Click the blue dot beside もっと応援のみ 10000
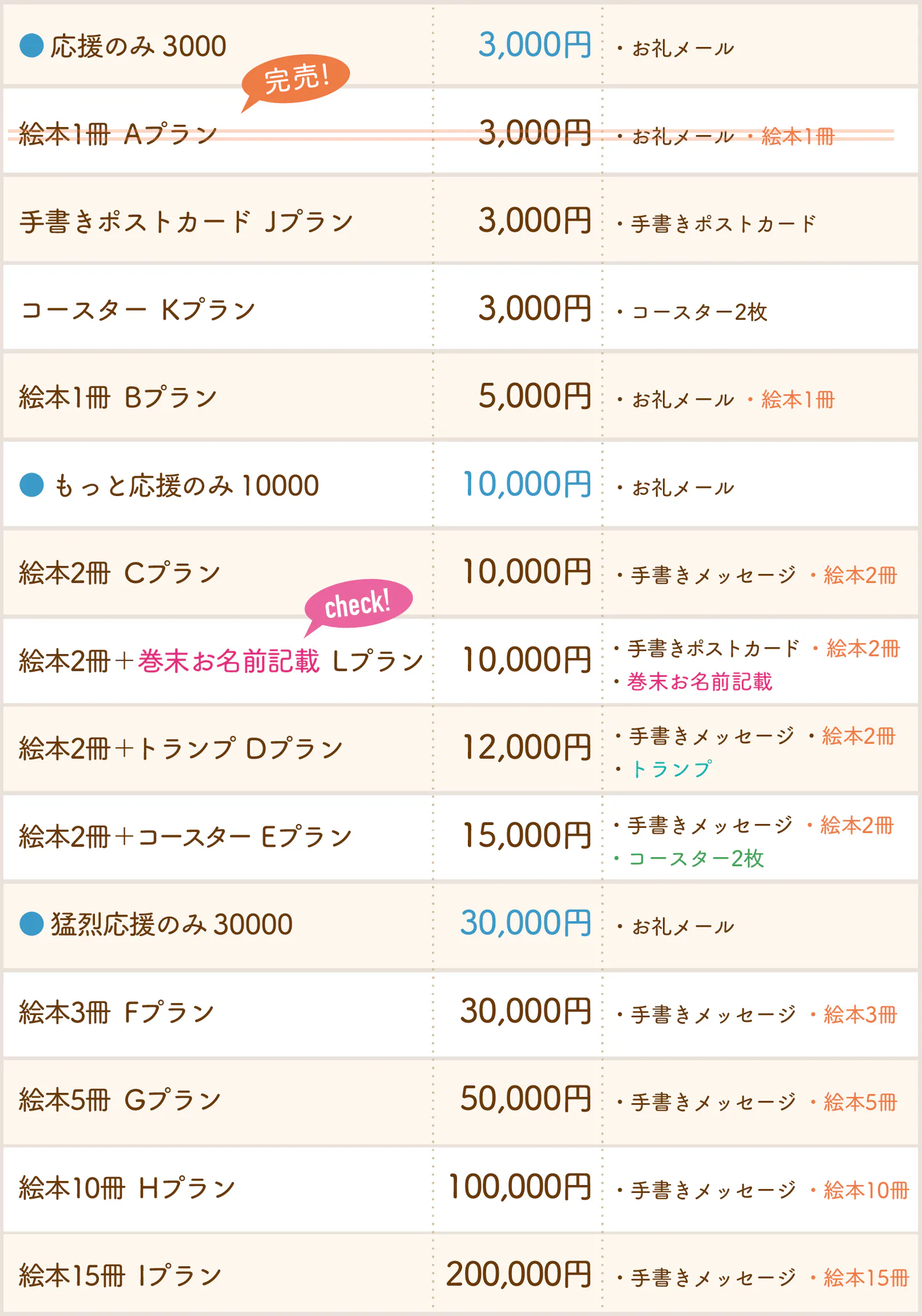 [31, 485]
